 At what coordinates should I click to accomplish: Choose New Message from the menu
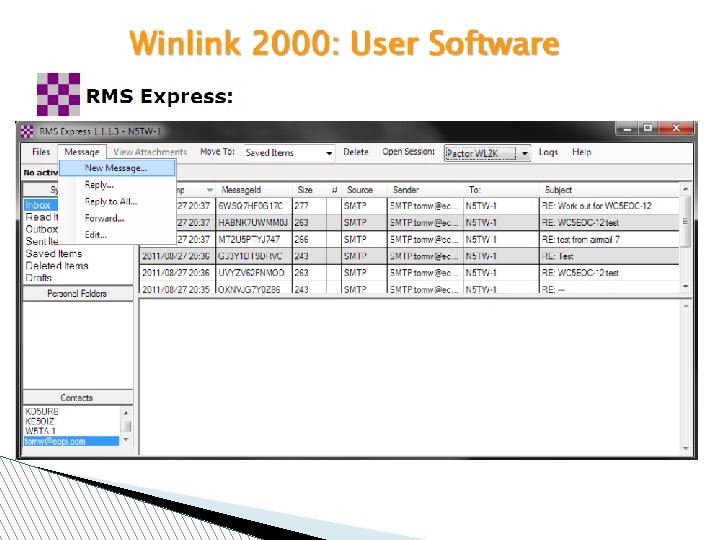pyautogui.click(x=117, y=168)
